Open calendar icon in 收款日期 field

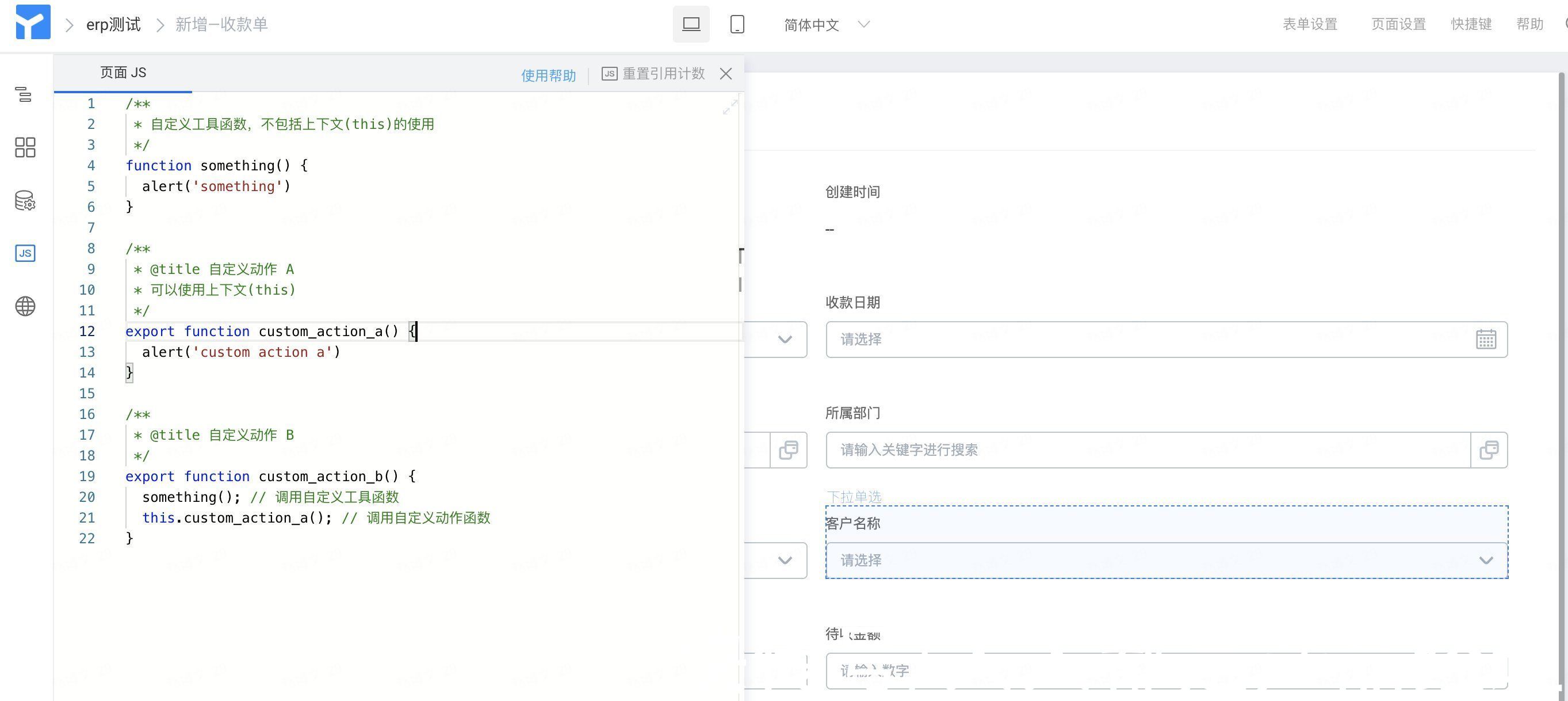coord(1486,339)
